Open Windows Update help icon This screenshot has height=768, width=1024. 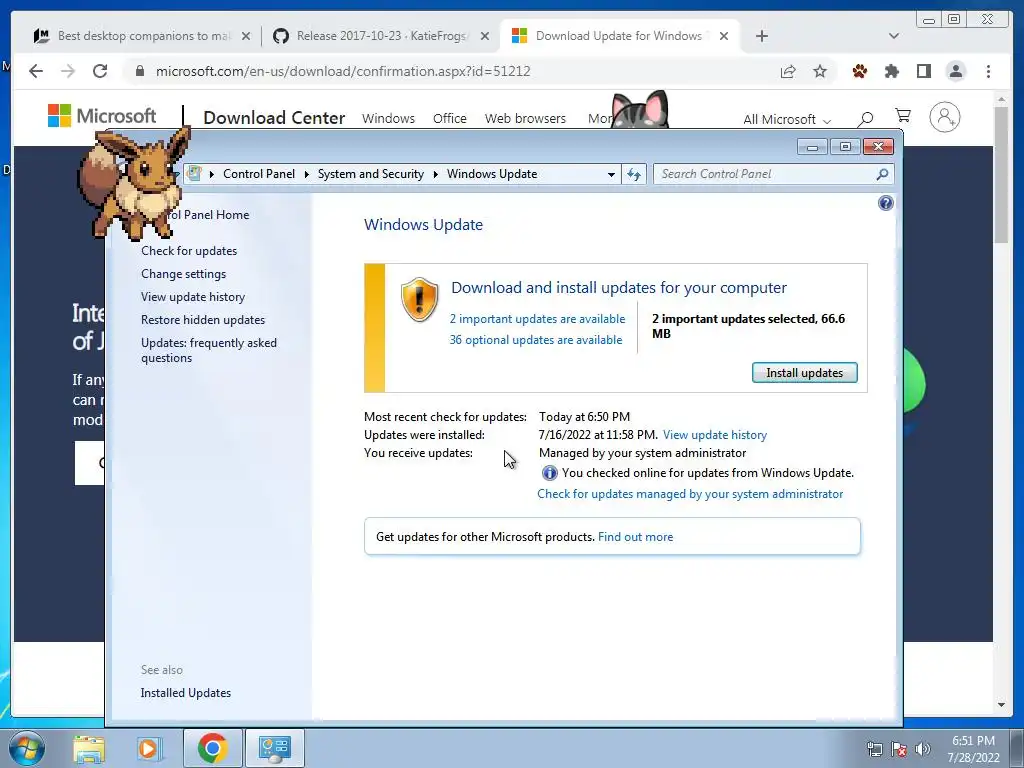pyautogui.click(x=886, y=203)
